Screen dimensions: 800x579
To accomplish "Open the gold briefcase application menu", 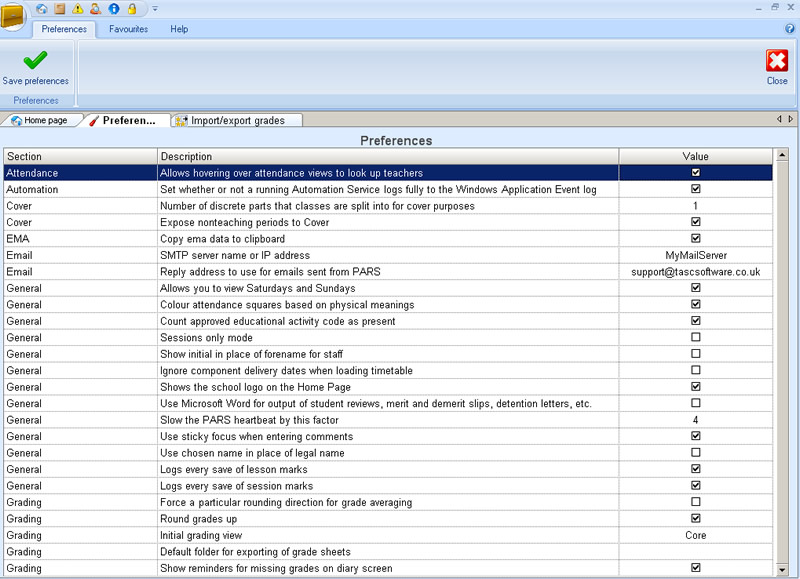I will point(12,16).
